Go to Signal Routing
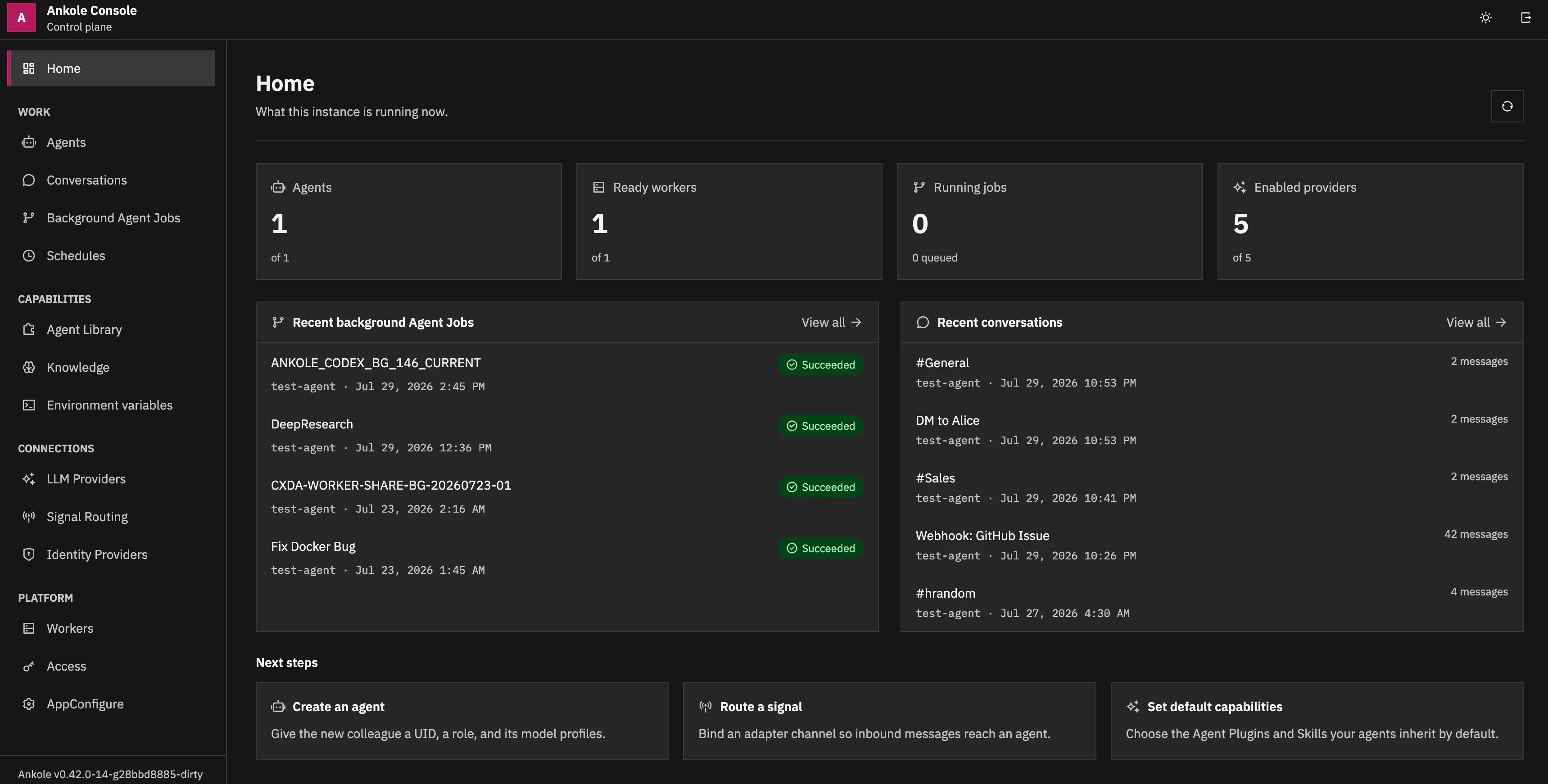 coord(111,517)
